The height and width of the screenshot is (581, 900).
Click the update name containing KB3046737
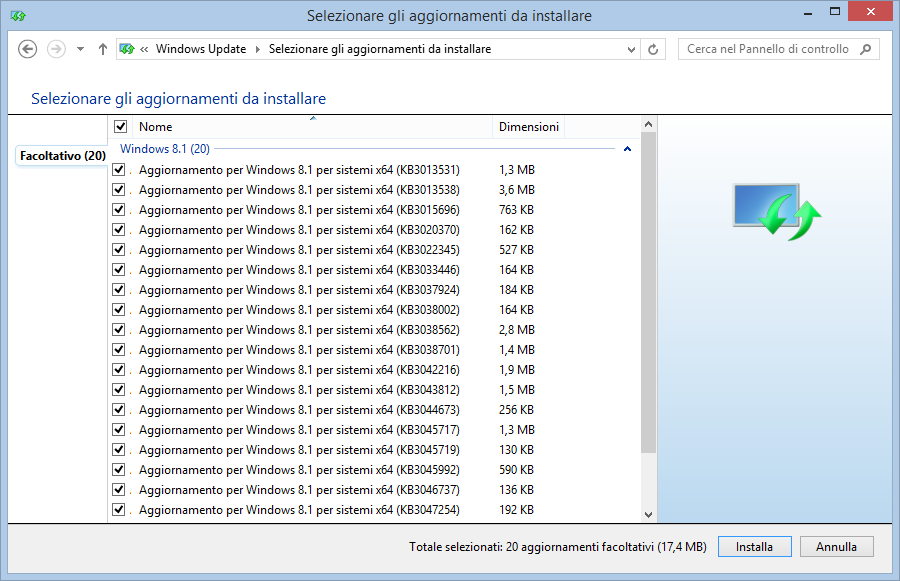pyautogui.click(x=299, y=490)
